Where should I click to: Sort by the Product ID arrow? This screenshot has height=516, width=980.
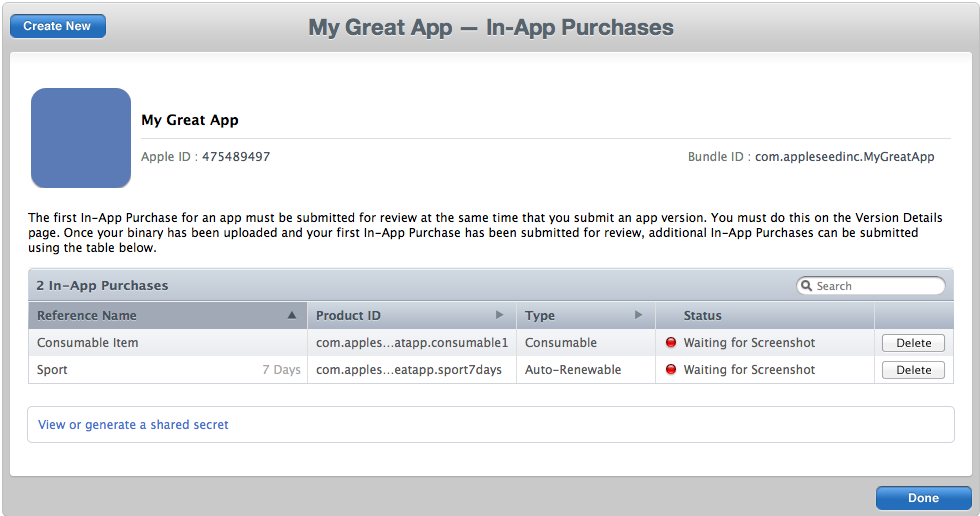pos(499,315)
